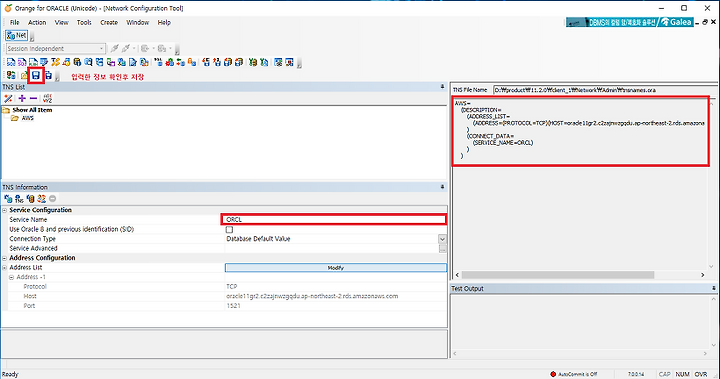Click the gray circle icon in the TNS Information toolbar
This screenshot has height=379, width=720.
[52, 198]
